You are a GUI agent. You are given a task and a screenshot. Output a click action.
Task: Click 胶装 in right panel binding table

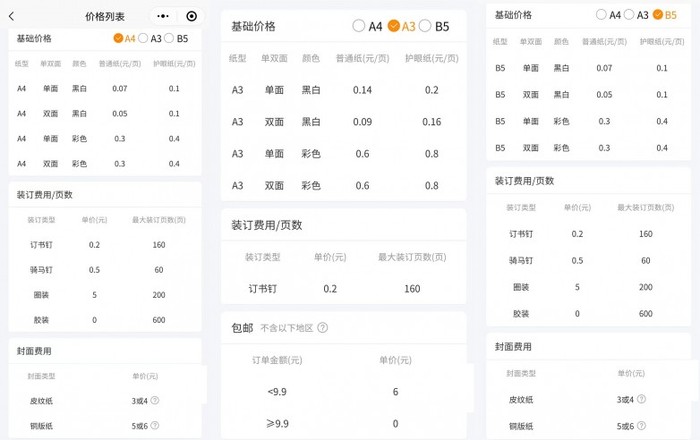click(x=521, y=314)
